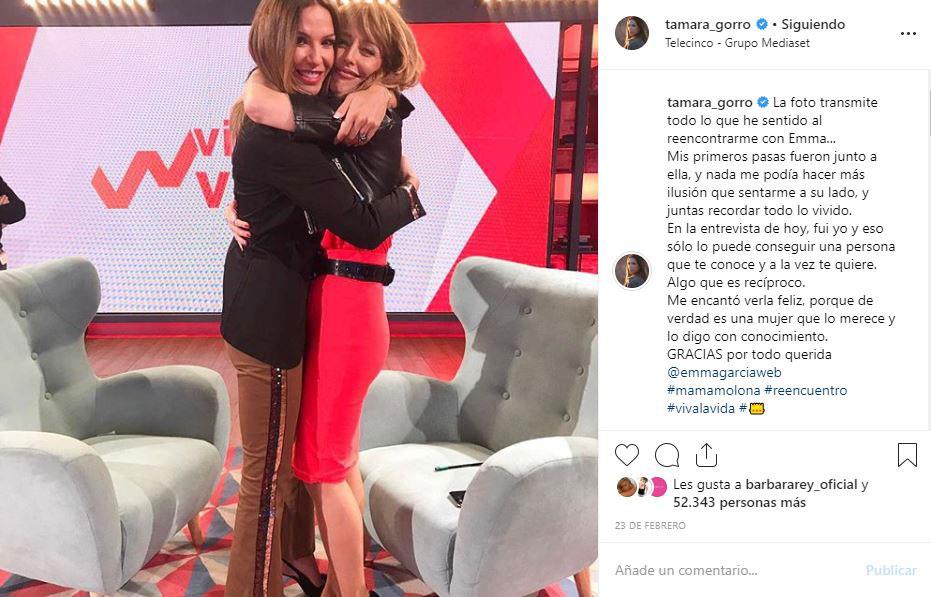Open the Telecinco - Grupo Mediaset location
931x597 pixels.
tap(737, 43)
